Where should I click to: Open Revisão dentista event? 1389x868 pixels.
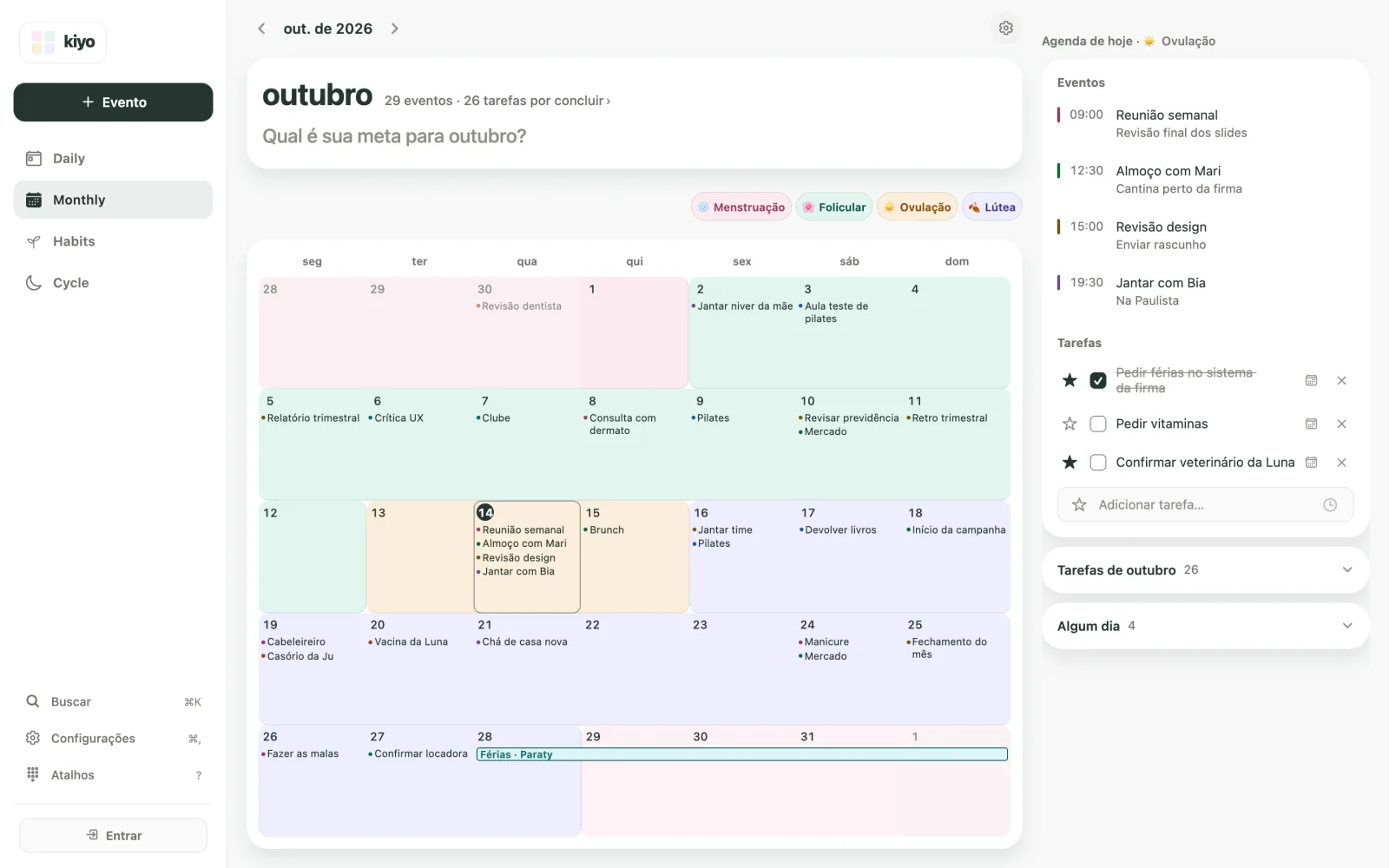[x=518, y=306]
